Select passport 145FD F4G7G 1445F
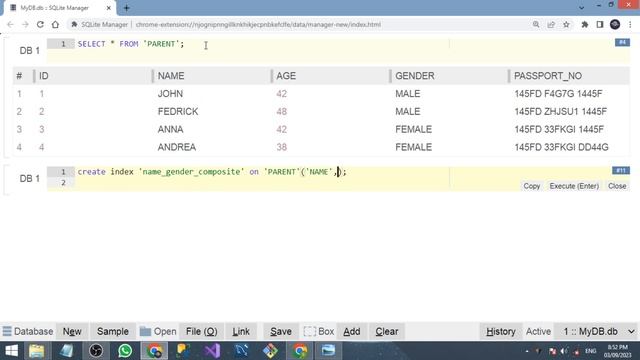 click(558, 94)
